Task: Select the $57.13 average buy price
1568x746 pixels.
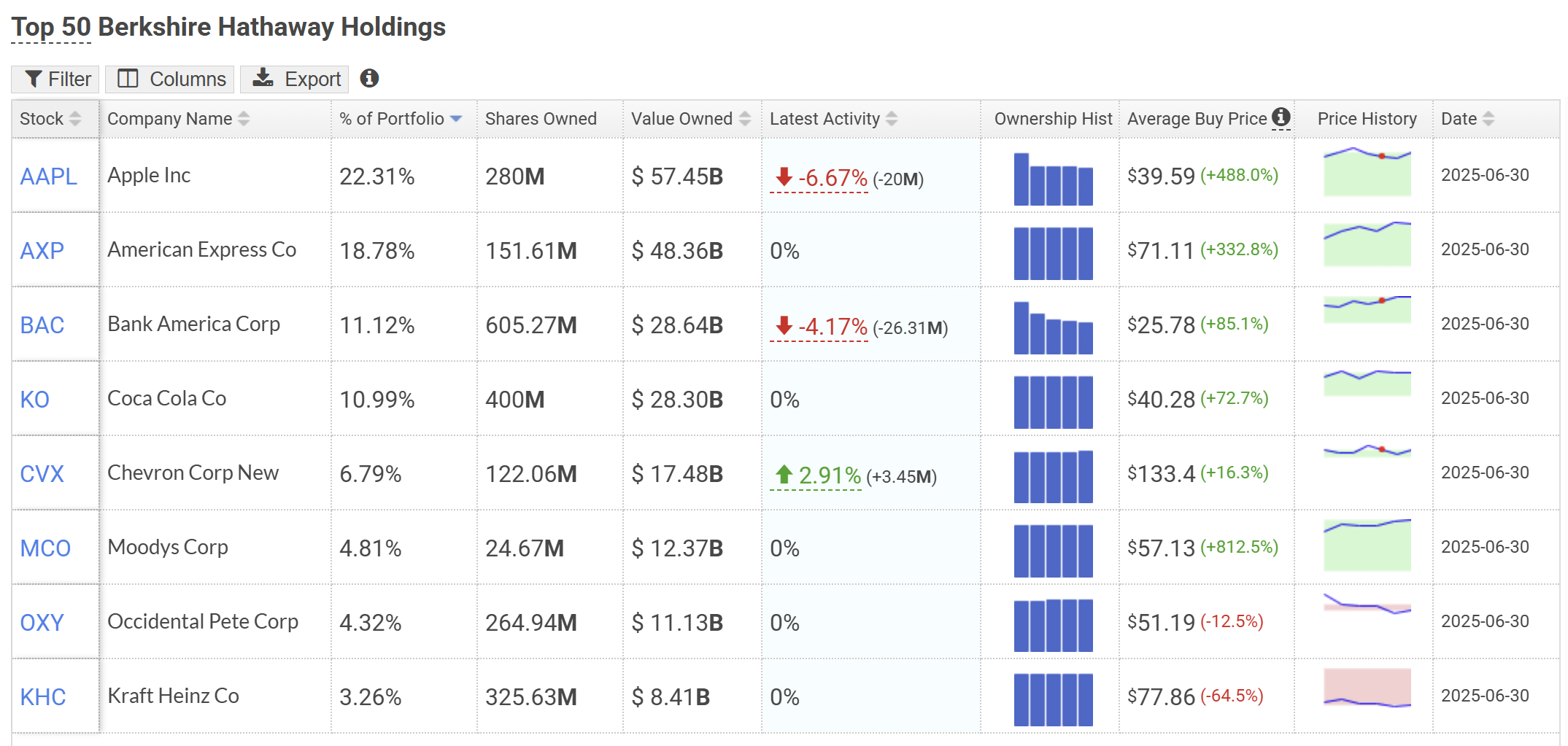Action: point(1161,548)
